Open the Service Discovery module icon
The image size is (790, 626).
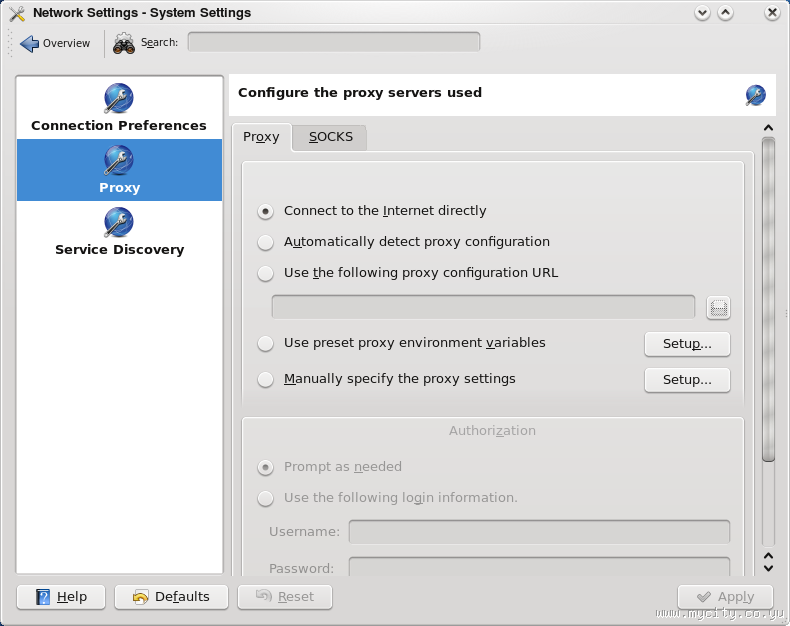tap(119, 222)
